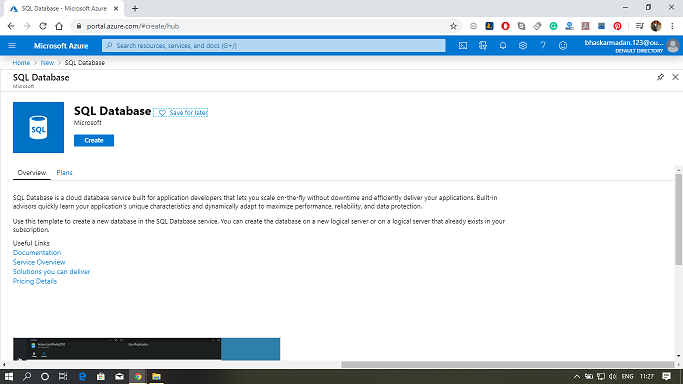Screen dimensions: 683x384
Task: Pin SQL Database blade to dashboard
Action: pos(660,77)
